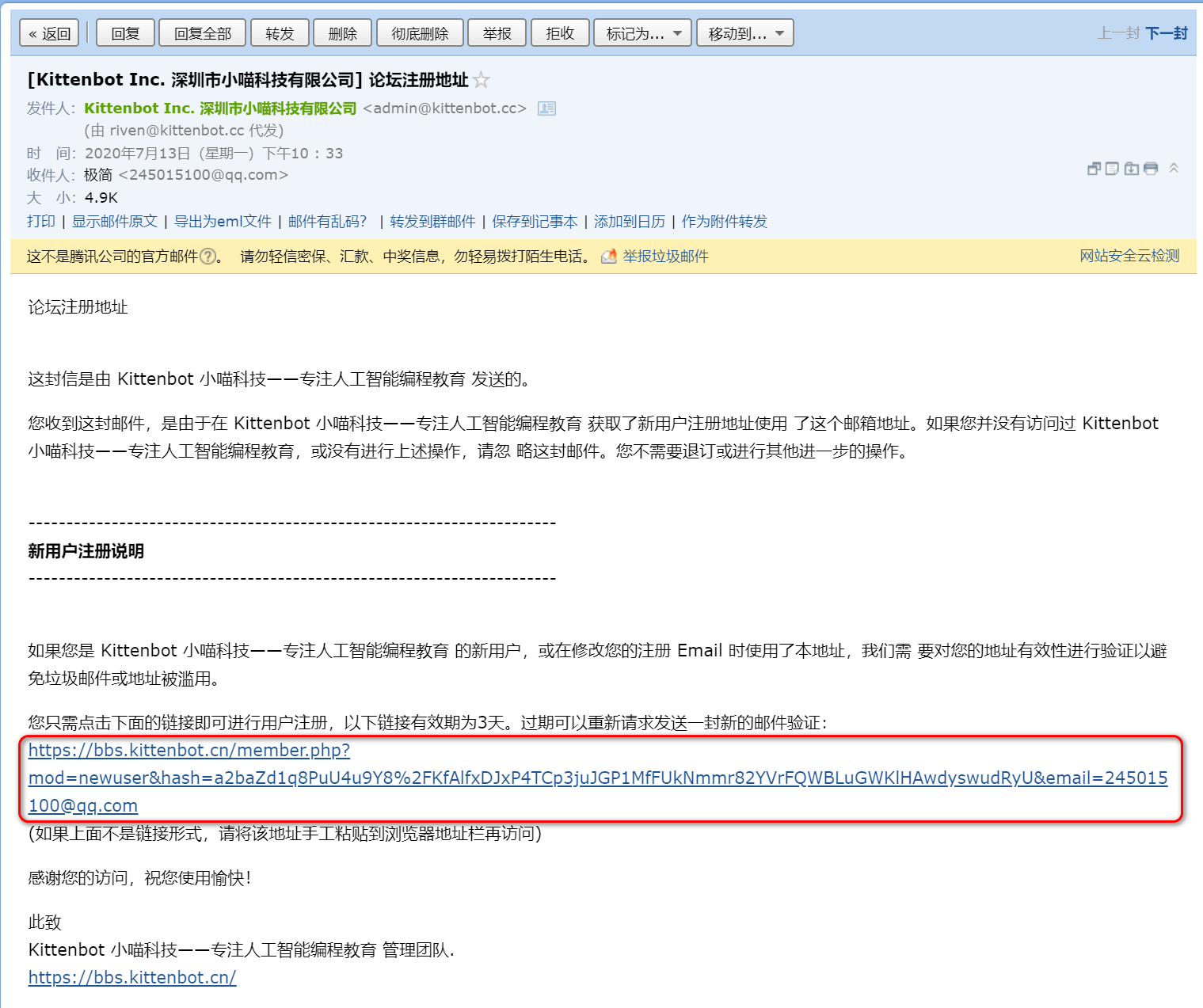The height and width of the screenshot is (1008, 1203).
Task: Click 显示邮件原文 to view the original
Action: [115, 221]
